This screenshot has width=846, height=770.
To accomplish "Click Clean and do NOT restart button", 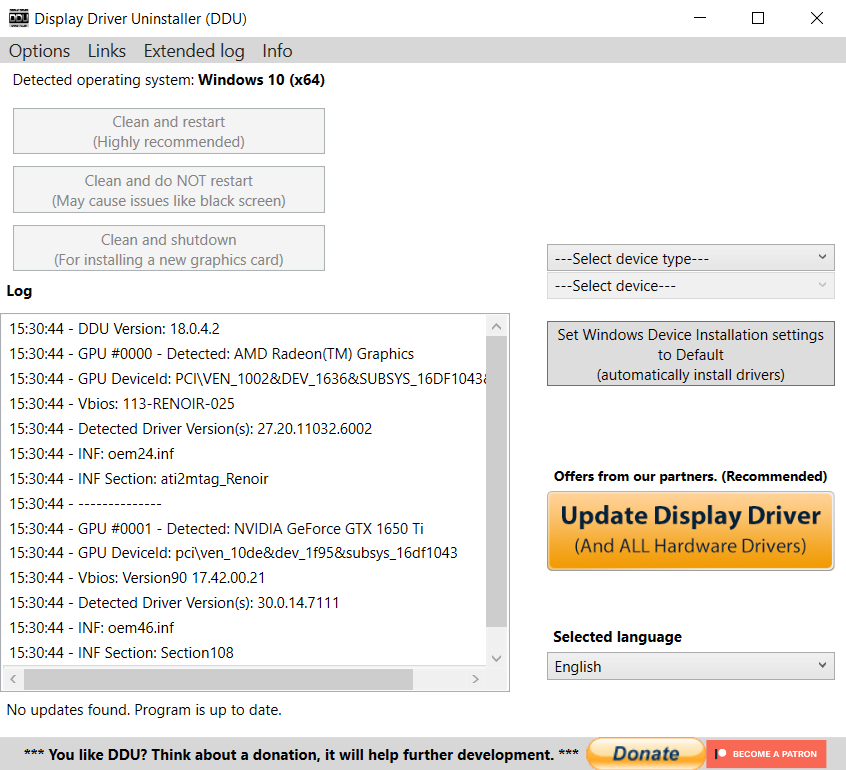I will click(169, 191).
